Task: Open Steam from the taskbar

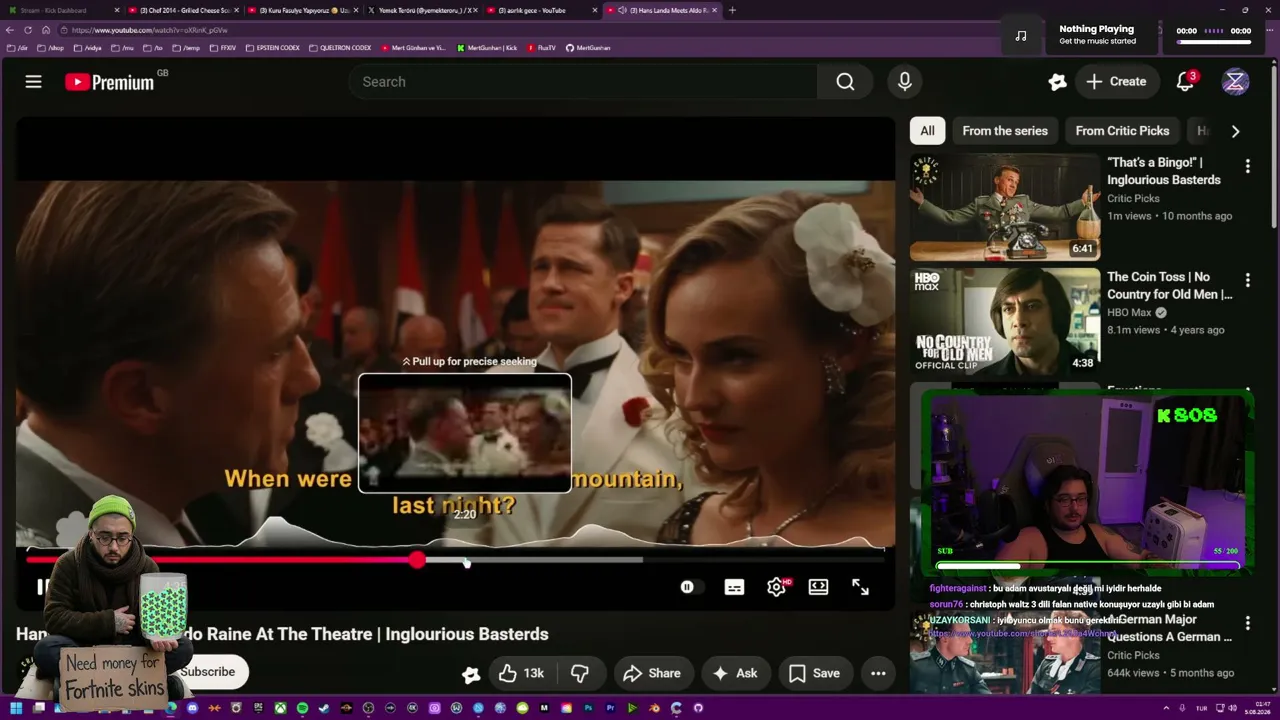Action: pyautogui.click(x=324, y=708)
